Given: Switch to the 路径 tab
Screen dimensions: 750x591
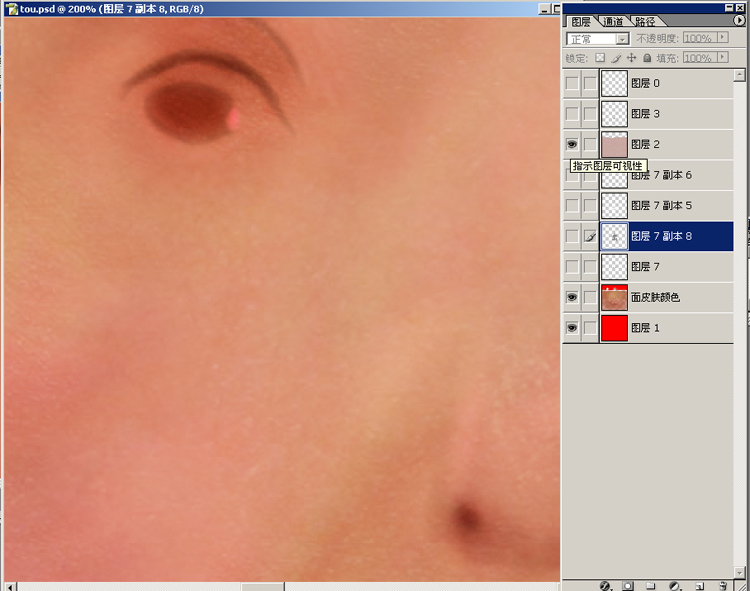Looking at the screenshot, I should coord(645,21).
